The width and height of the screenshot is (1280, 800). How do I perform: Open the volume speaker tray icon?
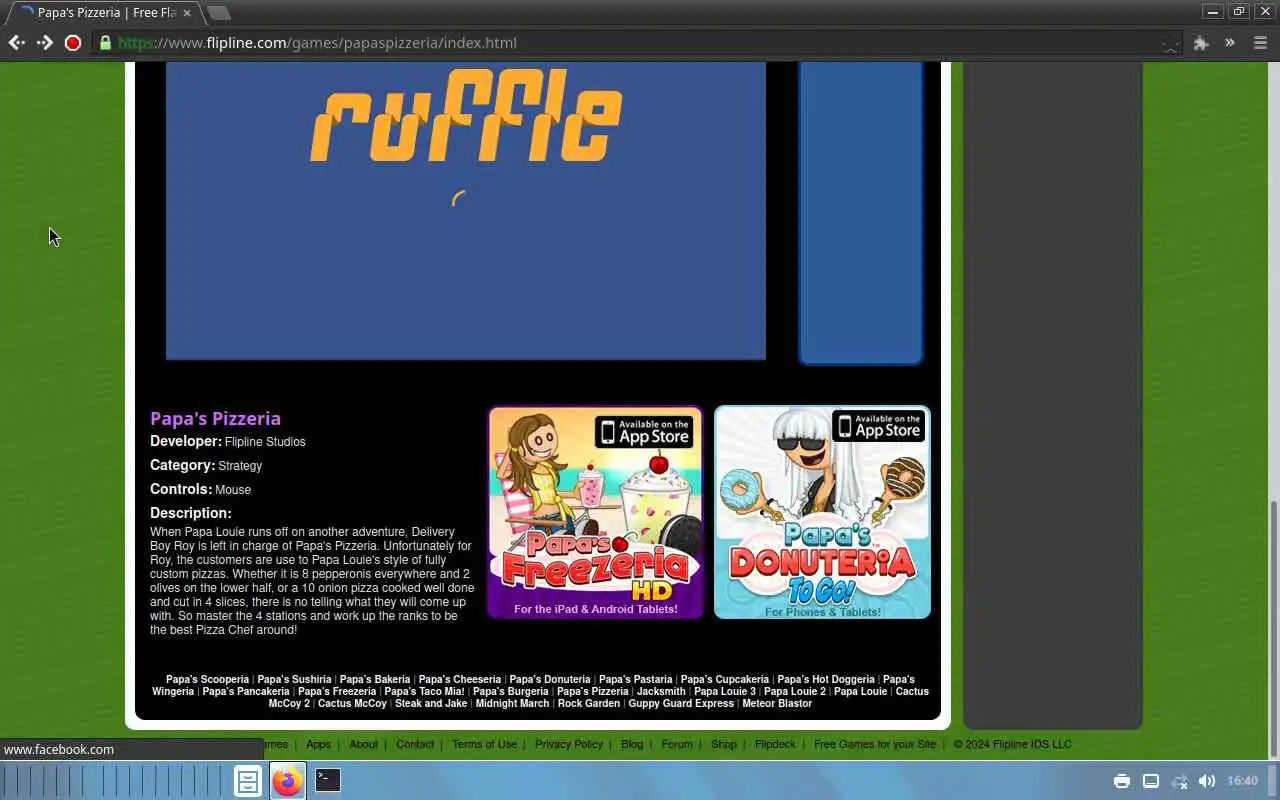click(1207, 781)
